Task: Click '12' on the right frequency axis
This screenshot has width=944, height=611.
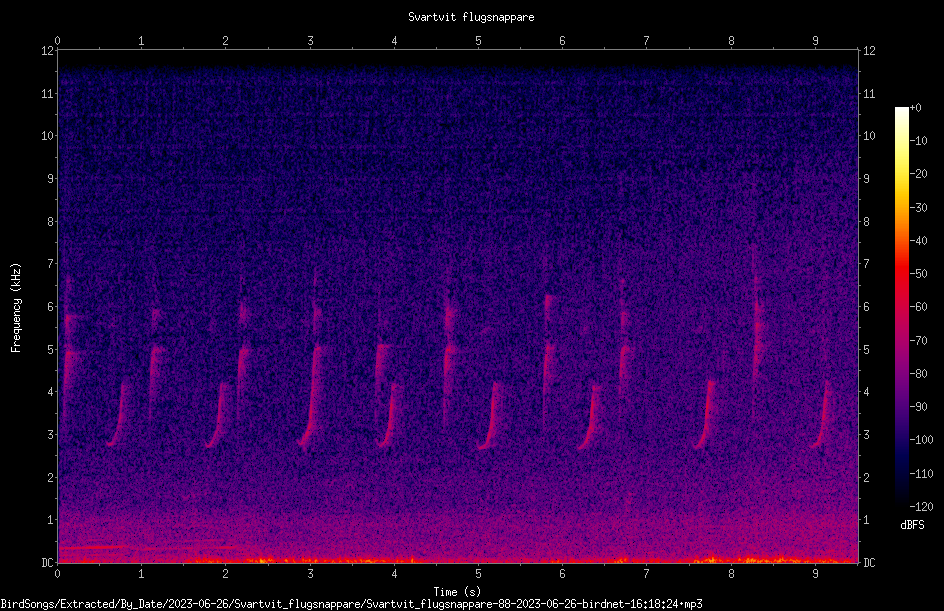Action: coord(869,51)
